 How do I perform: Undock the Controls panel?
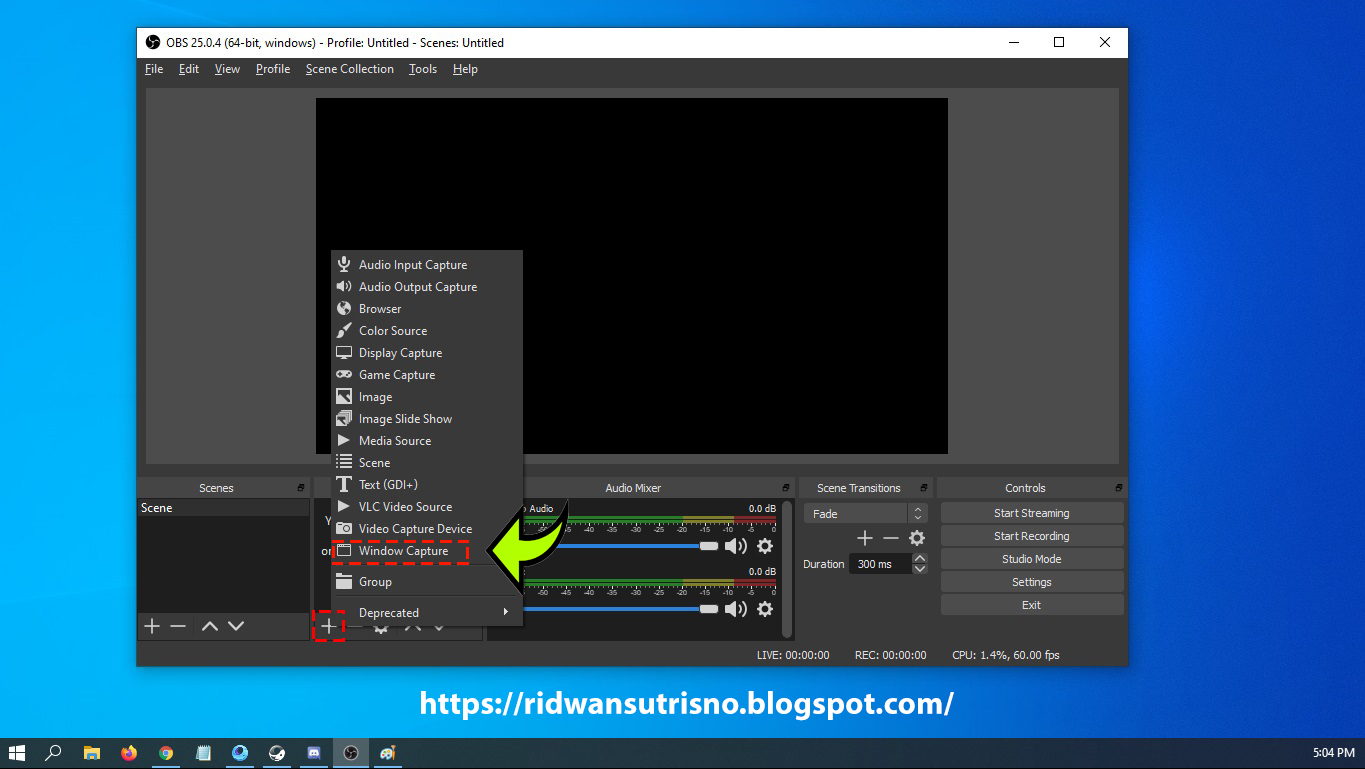click(1118, 488)
